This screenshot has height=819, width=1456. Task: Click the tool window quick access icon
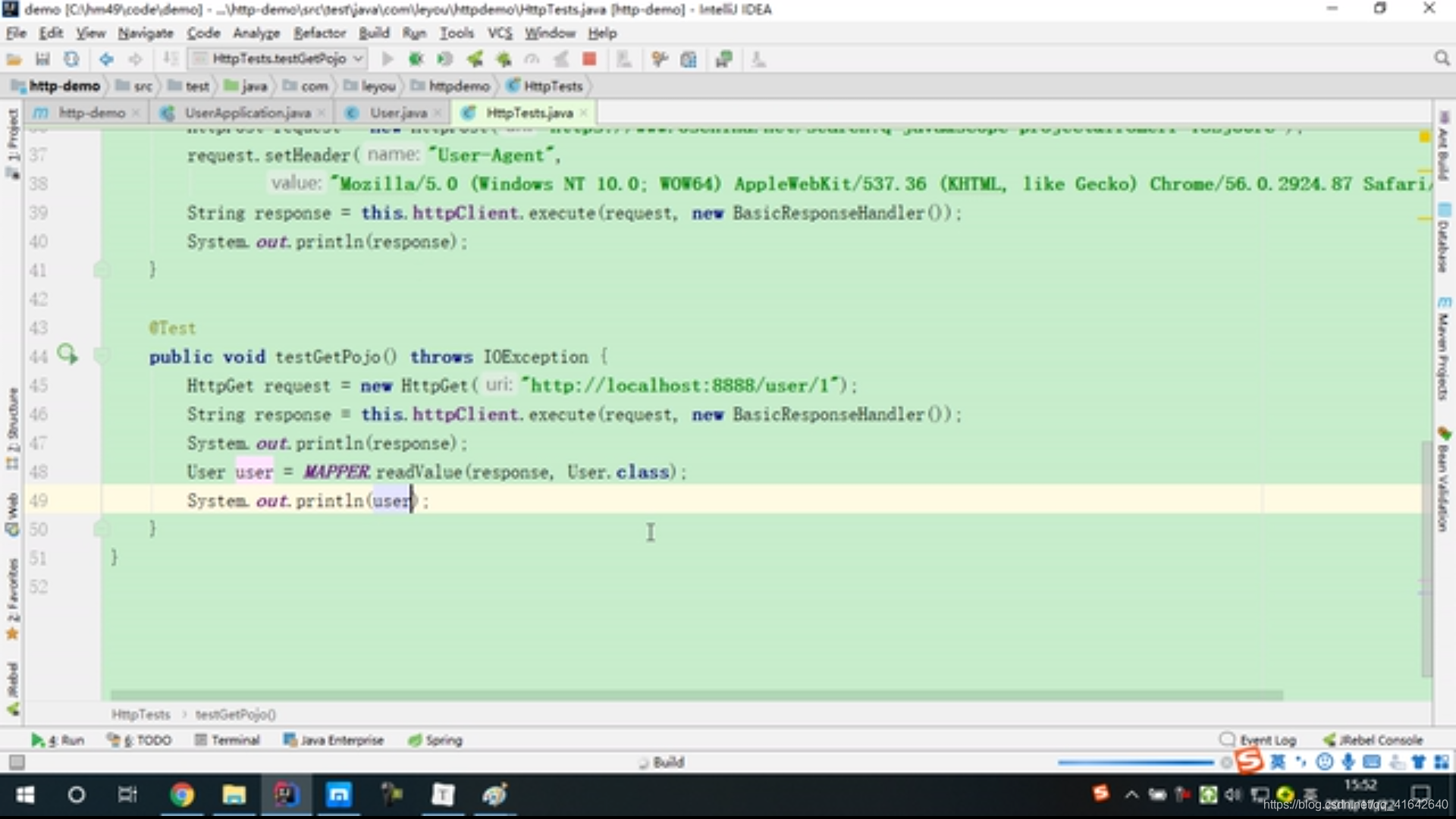(17, 762)
